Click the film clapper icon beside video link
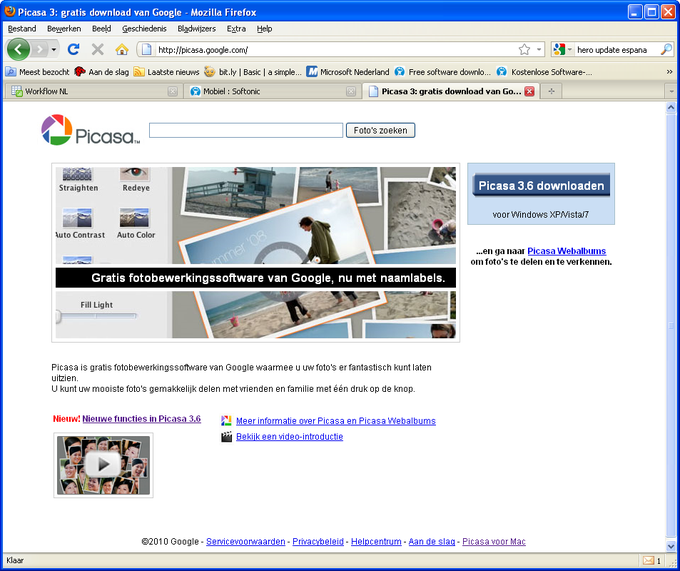 [226, 437]
